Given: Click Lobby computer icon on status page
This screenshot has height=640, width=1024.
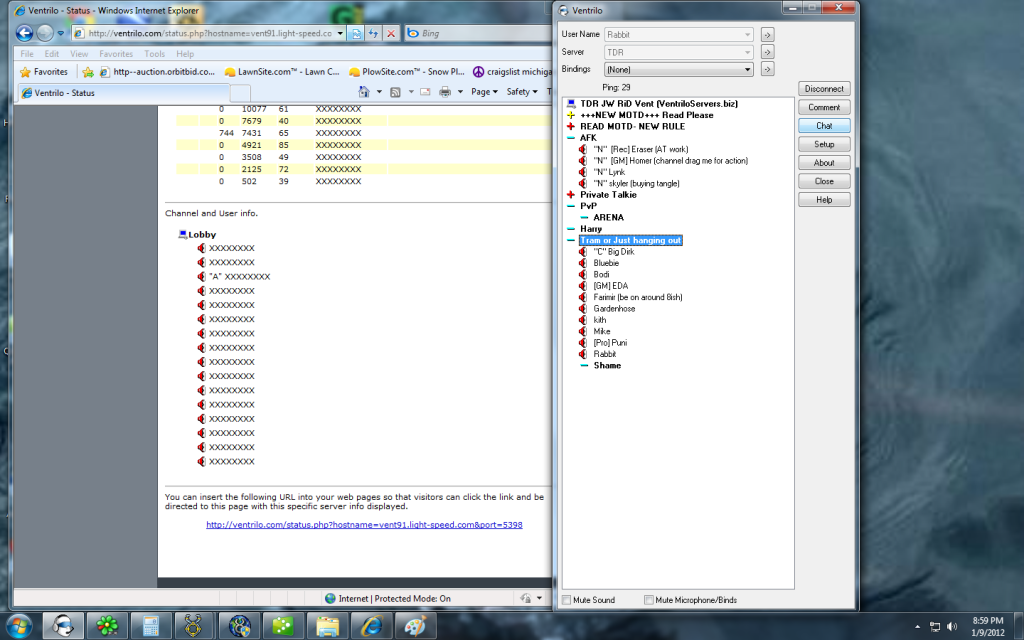Looking at the screenshot, I should tap(183, 234).
